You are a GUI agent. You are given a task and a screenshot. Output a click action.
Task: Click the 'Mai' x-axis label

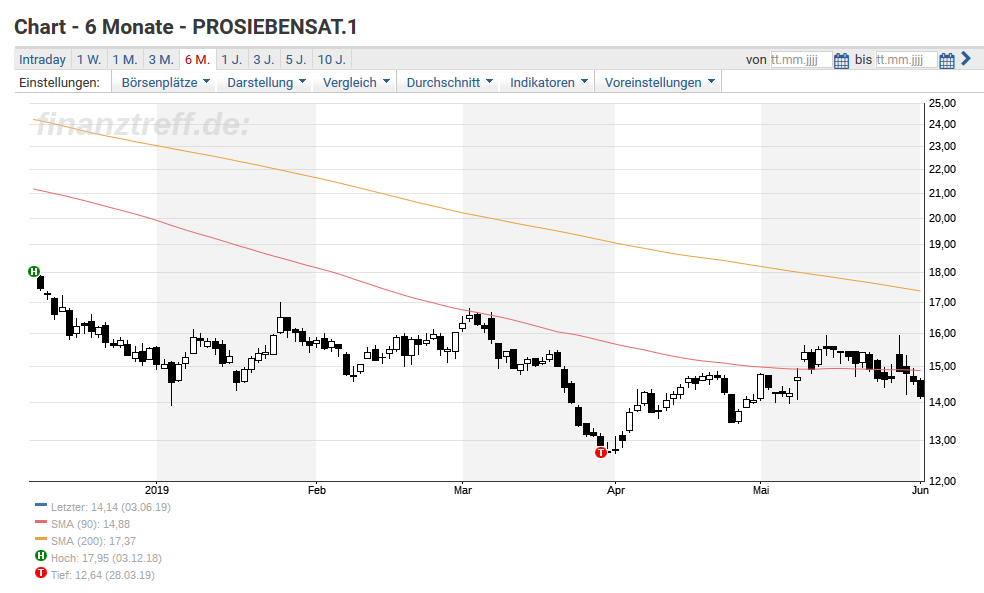761,490
